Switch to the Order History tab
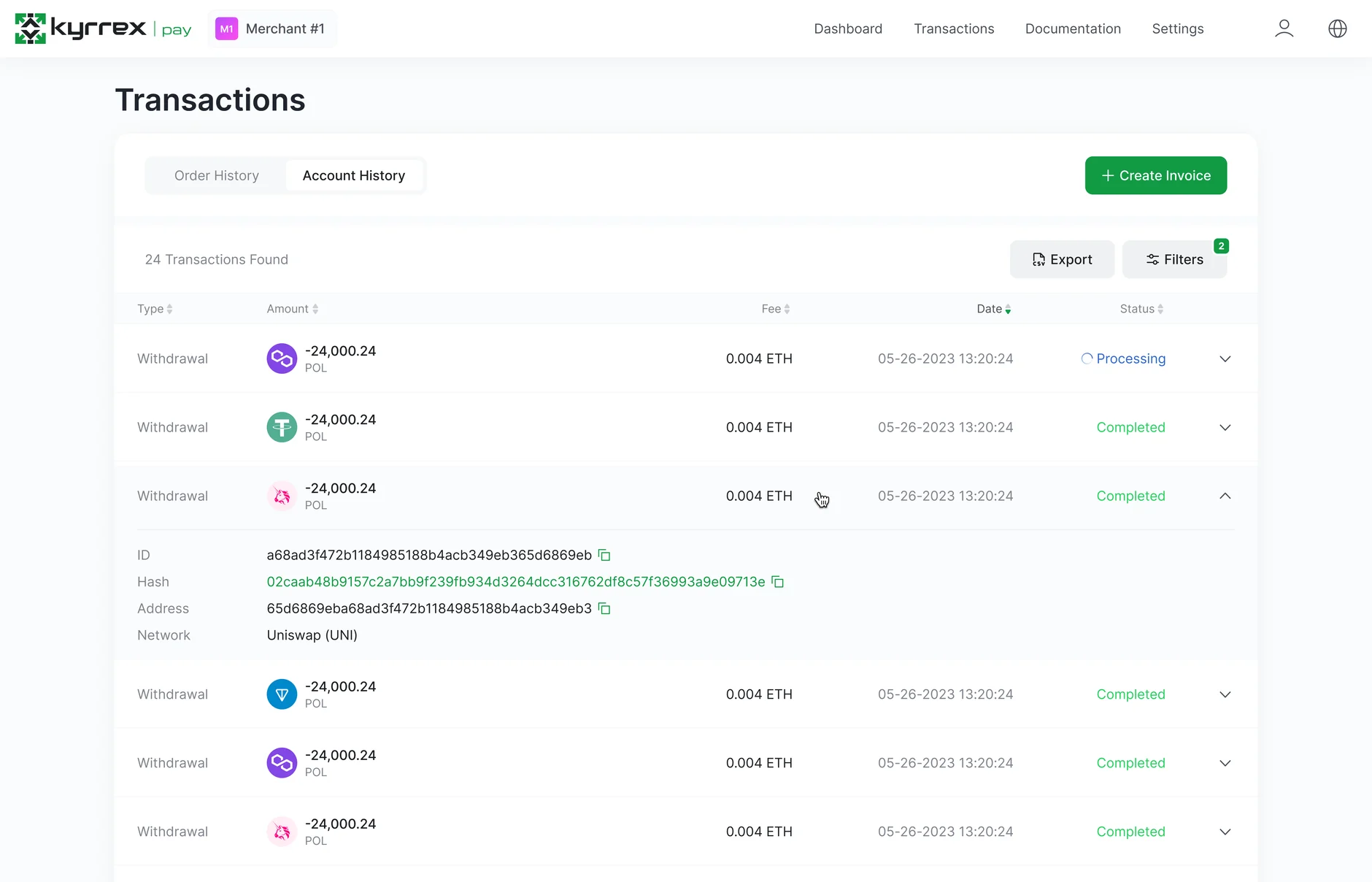Screen dimensions: 1372x882 tap(217, 175)
